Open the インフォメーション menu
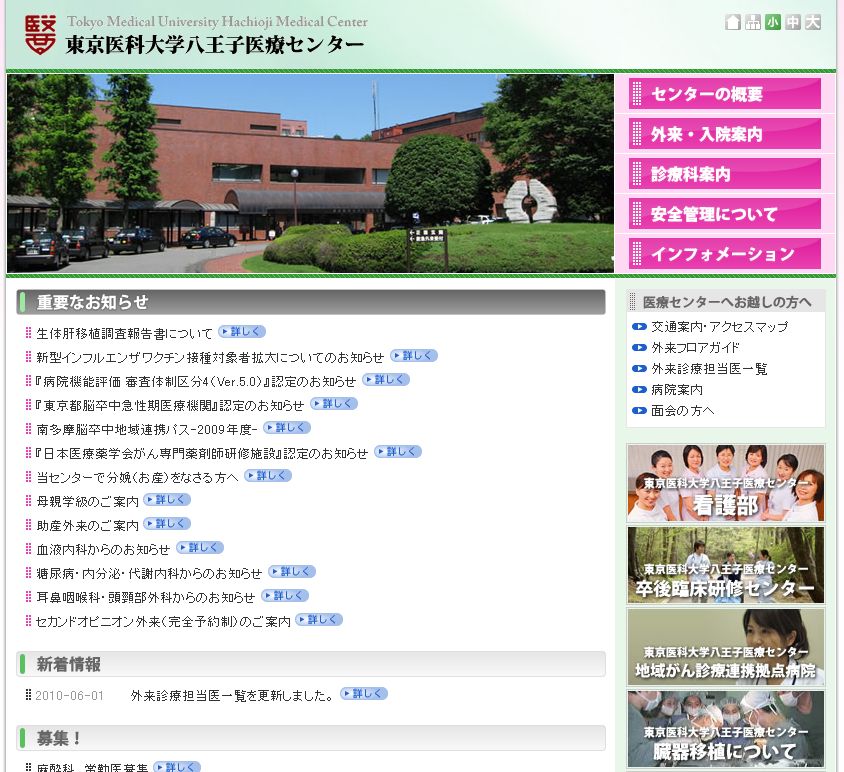The width and height of the screenshot is (844, 772). 725,254
